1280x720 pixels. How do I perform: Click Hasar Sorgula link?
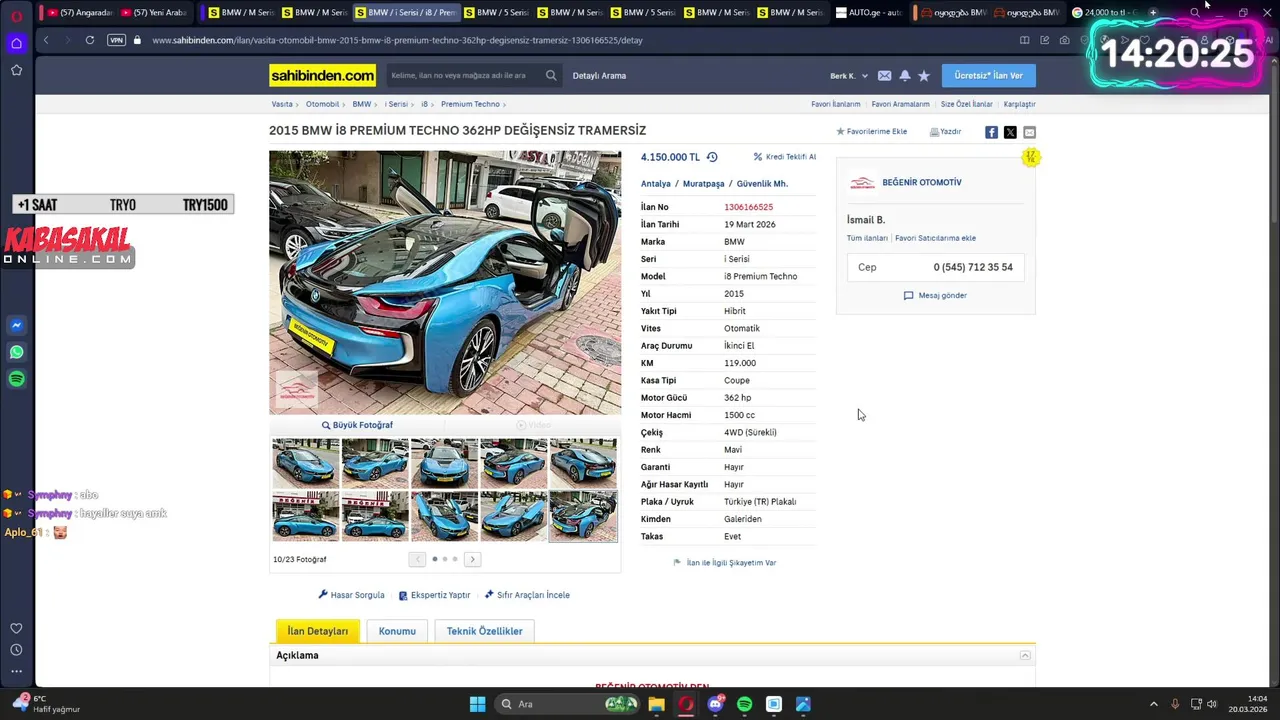[x=351, y=595]
